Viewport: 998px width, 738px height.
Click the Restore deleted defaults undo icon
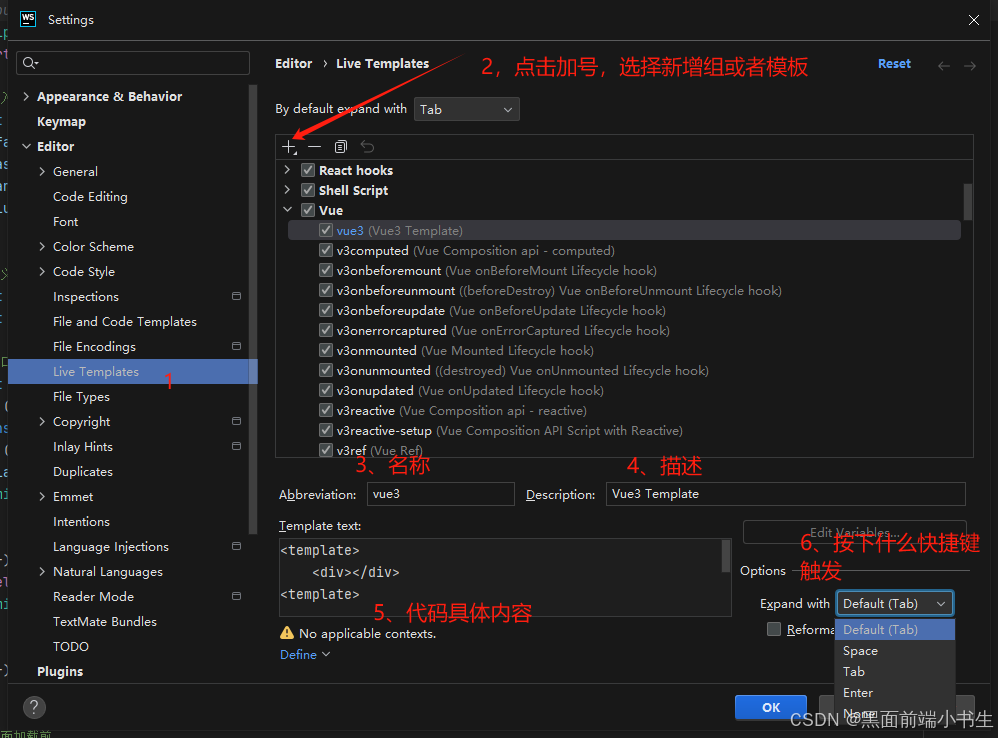(367, 147)
